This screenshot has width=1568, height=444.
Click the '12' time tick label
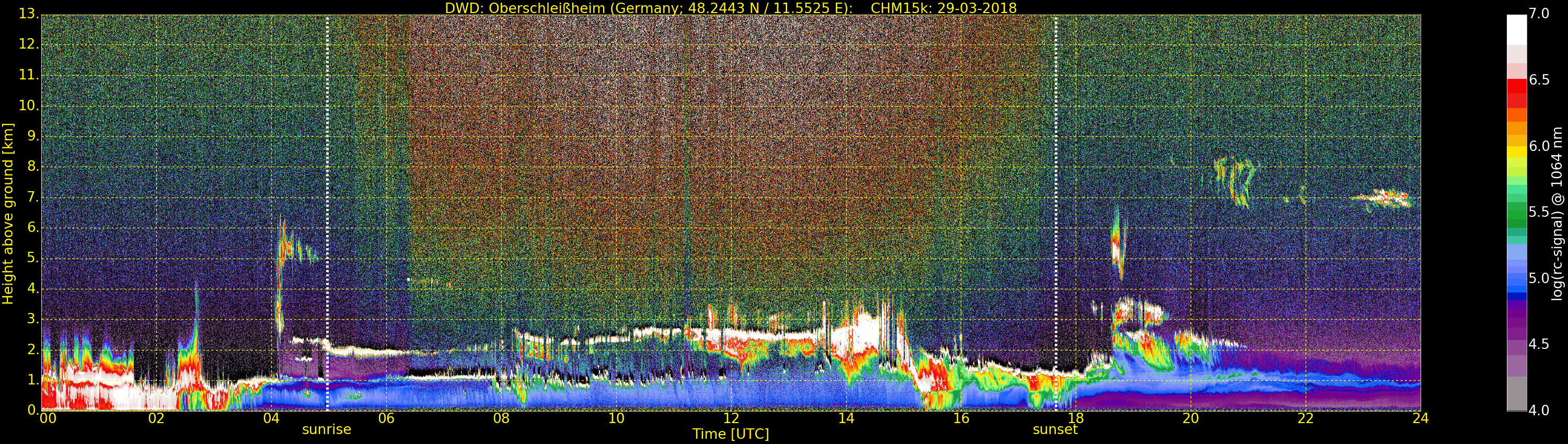[731, 418]
